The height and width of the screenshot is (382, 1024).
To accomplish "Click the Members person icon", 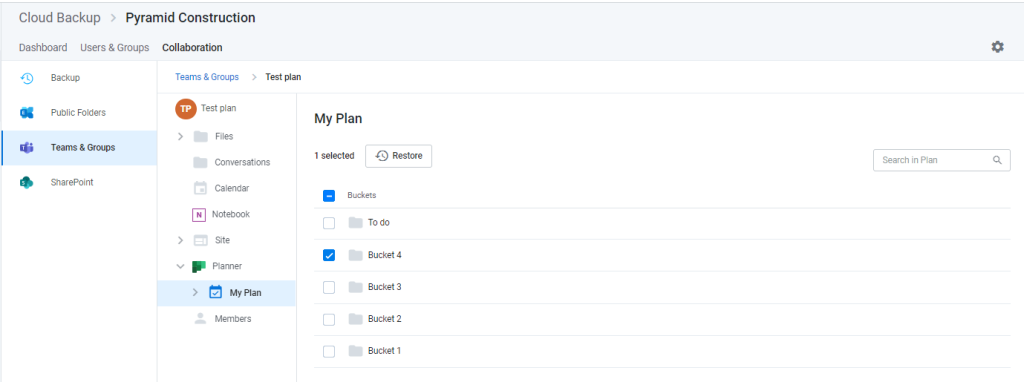I will 201,319.
